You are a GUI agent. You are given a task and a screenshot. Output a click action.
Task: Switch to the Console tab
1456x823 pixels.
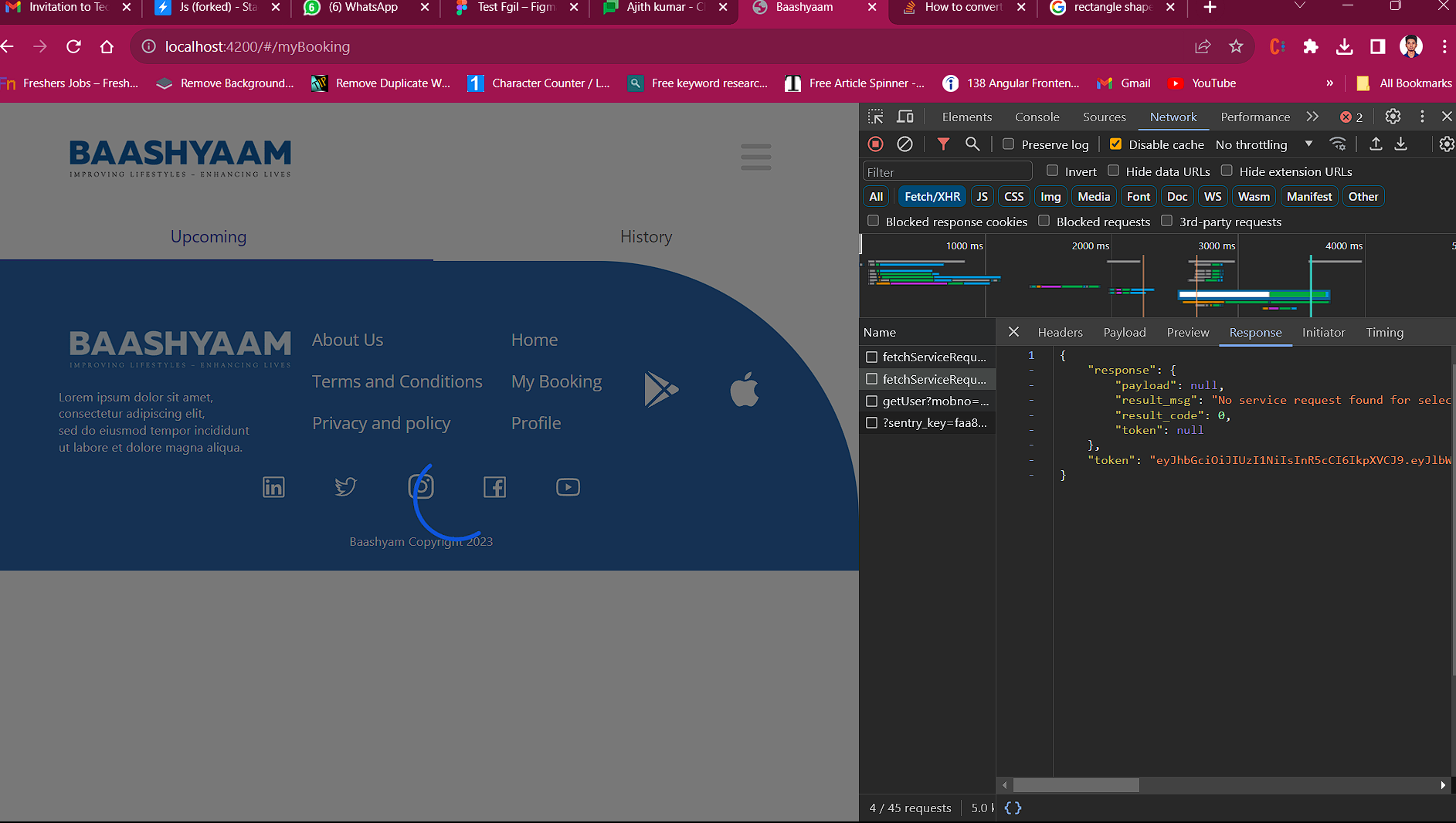pos(1037,117)
